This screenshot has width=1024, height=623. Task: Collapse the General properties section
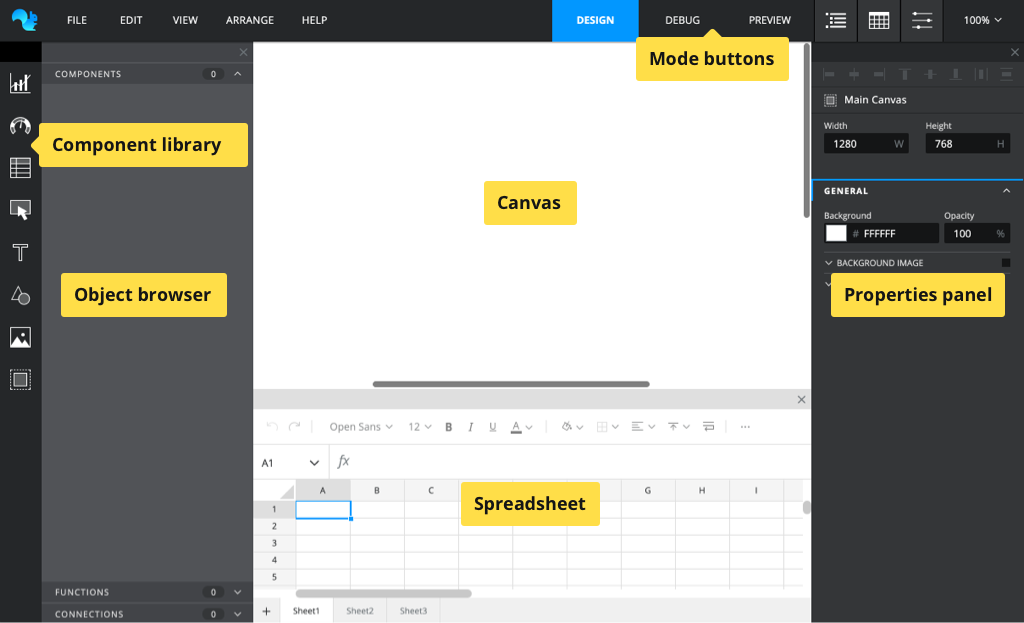[1006, 191]
